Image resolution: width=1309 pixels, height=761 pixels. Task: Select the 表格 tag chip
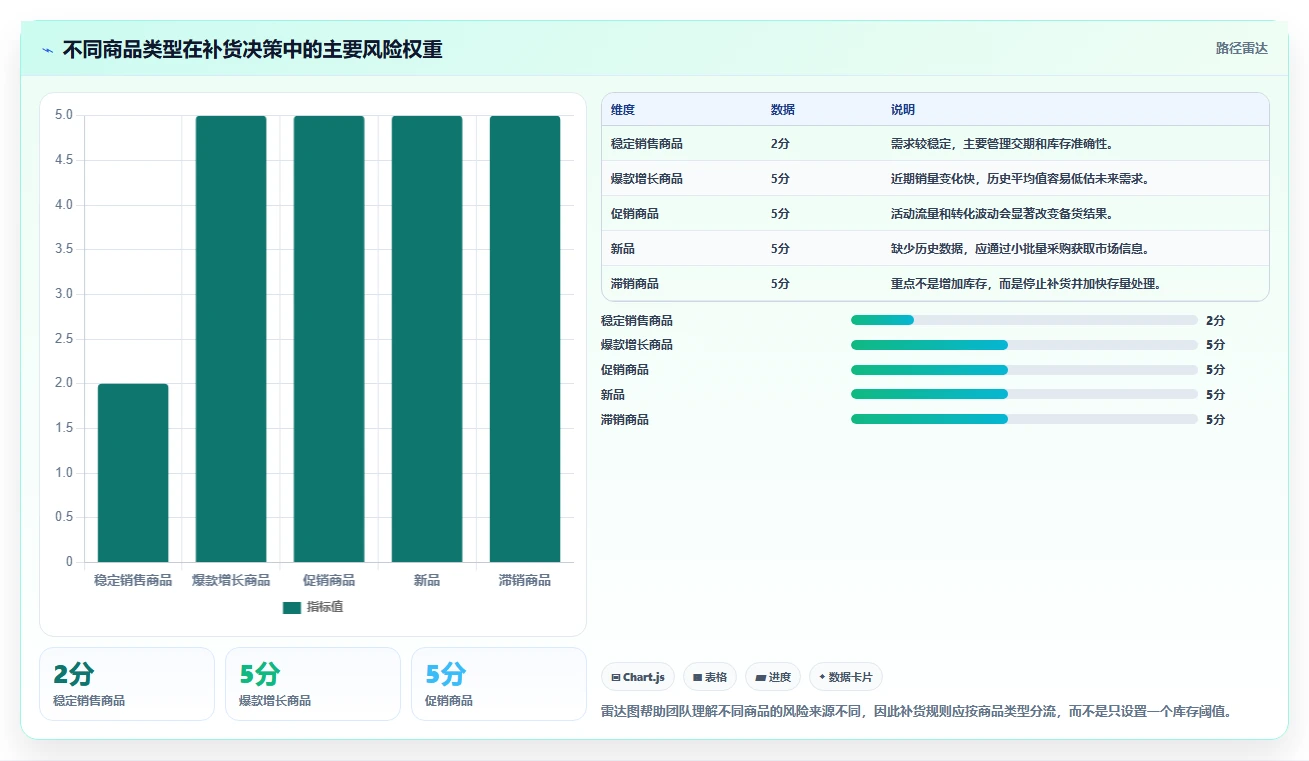pyautogui.click(x=710, y=677)
